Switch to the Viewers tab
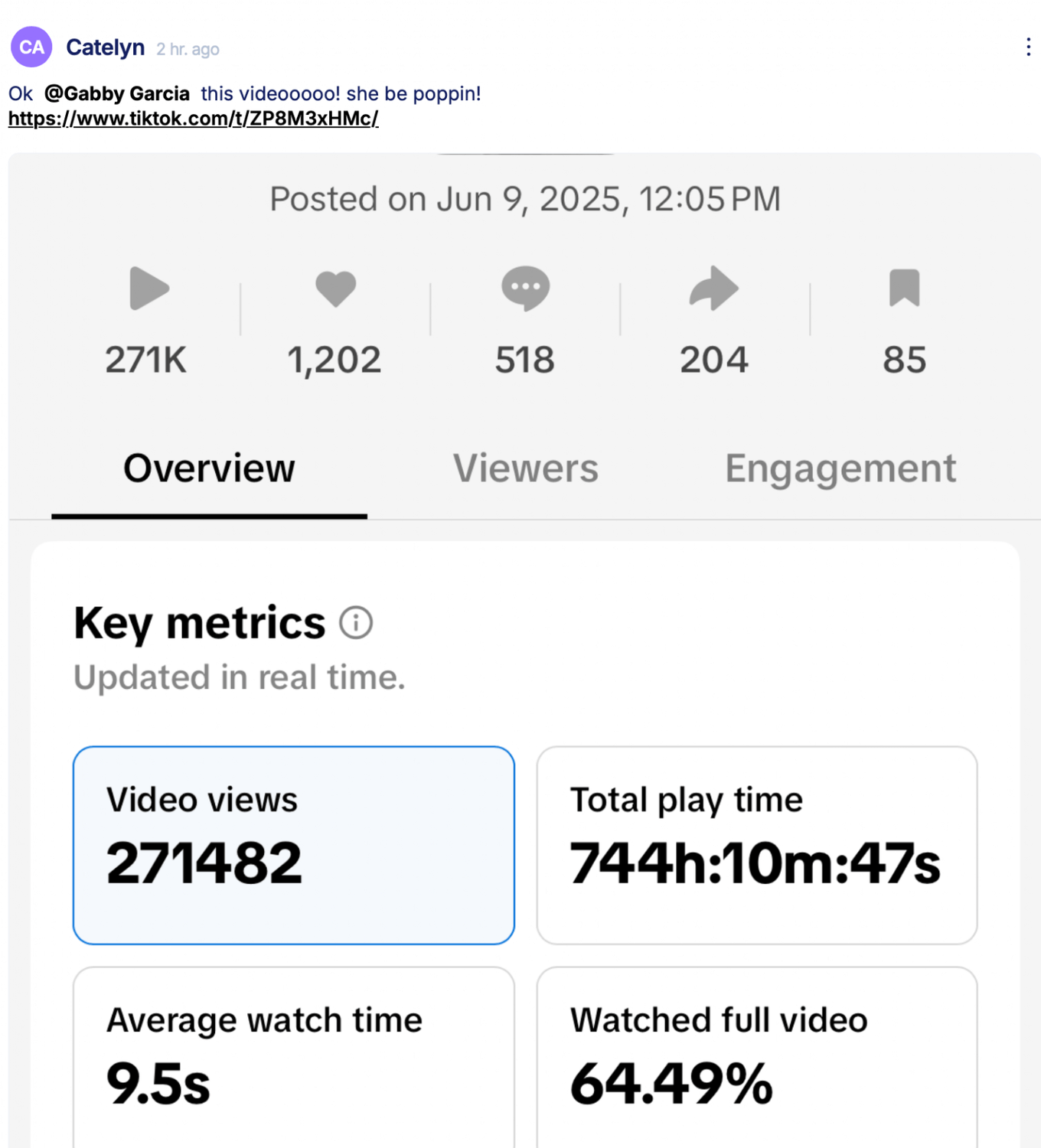Screen dimensions: 1041x1148 pos(525,469)
